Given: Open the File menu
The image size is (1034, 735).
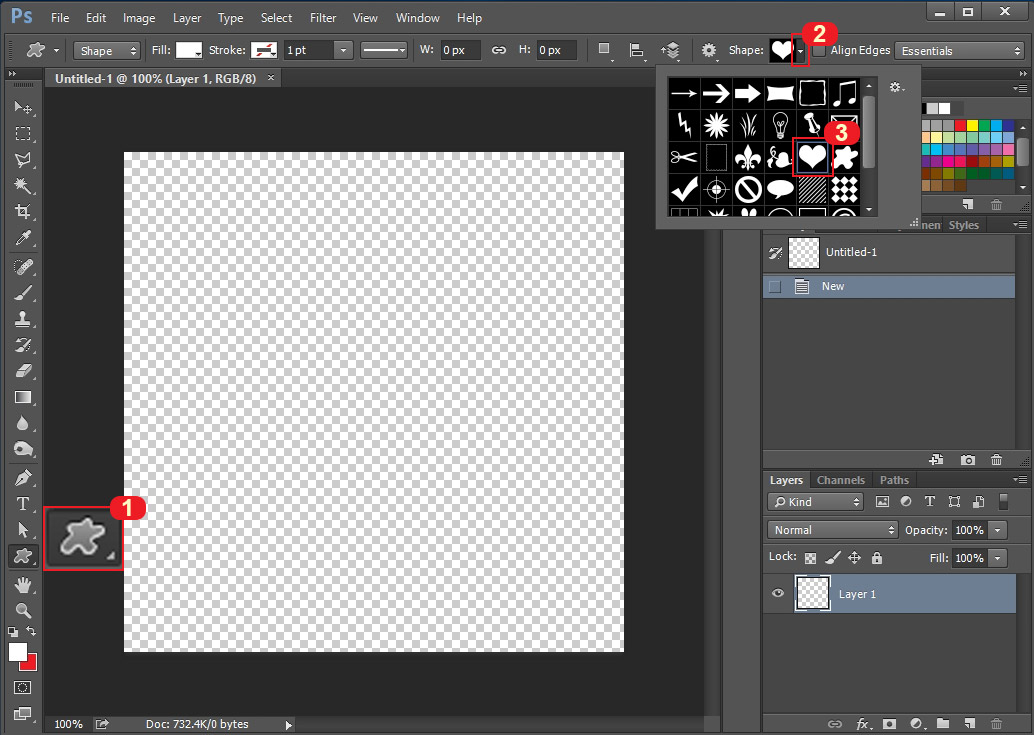Looking at the screenshot, I should (60, 18).
